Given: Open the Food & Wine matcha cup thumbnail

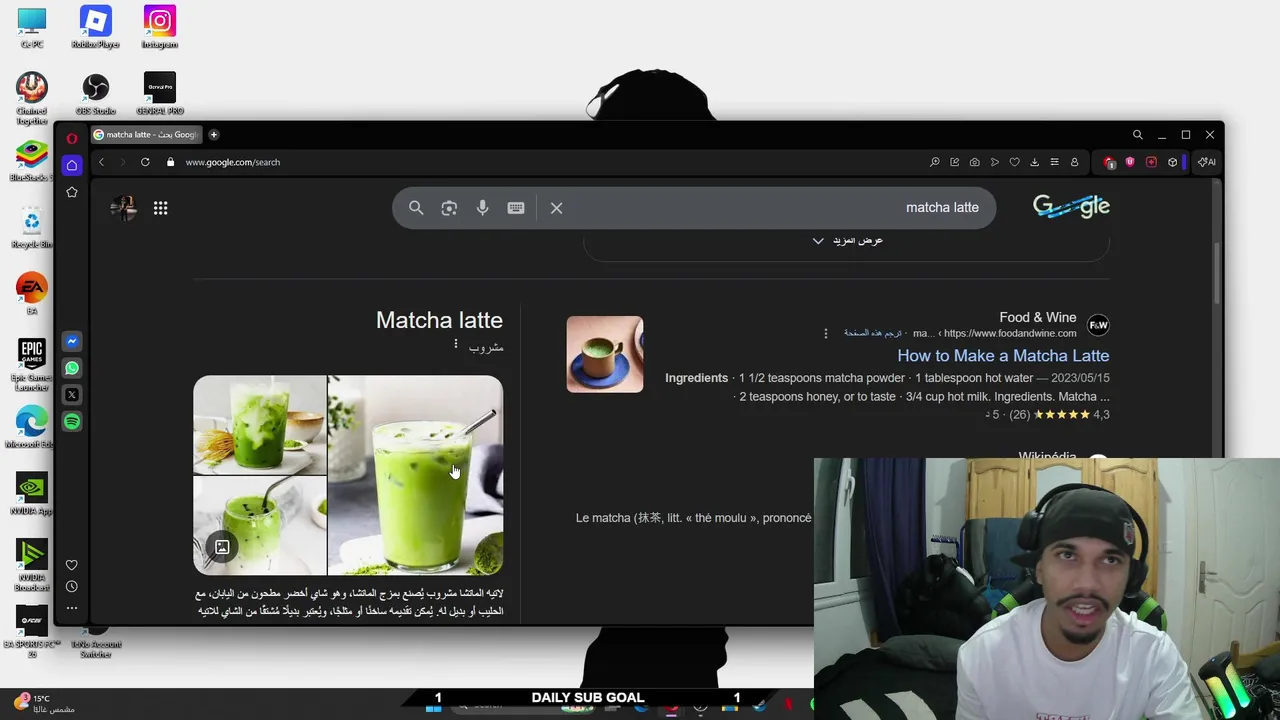Looking at the screenshot, I should tap(605, 354).
